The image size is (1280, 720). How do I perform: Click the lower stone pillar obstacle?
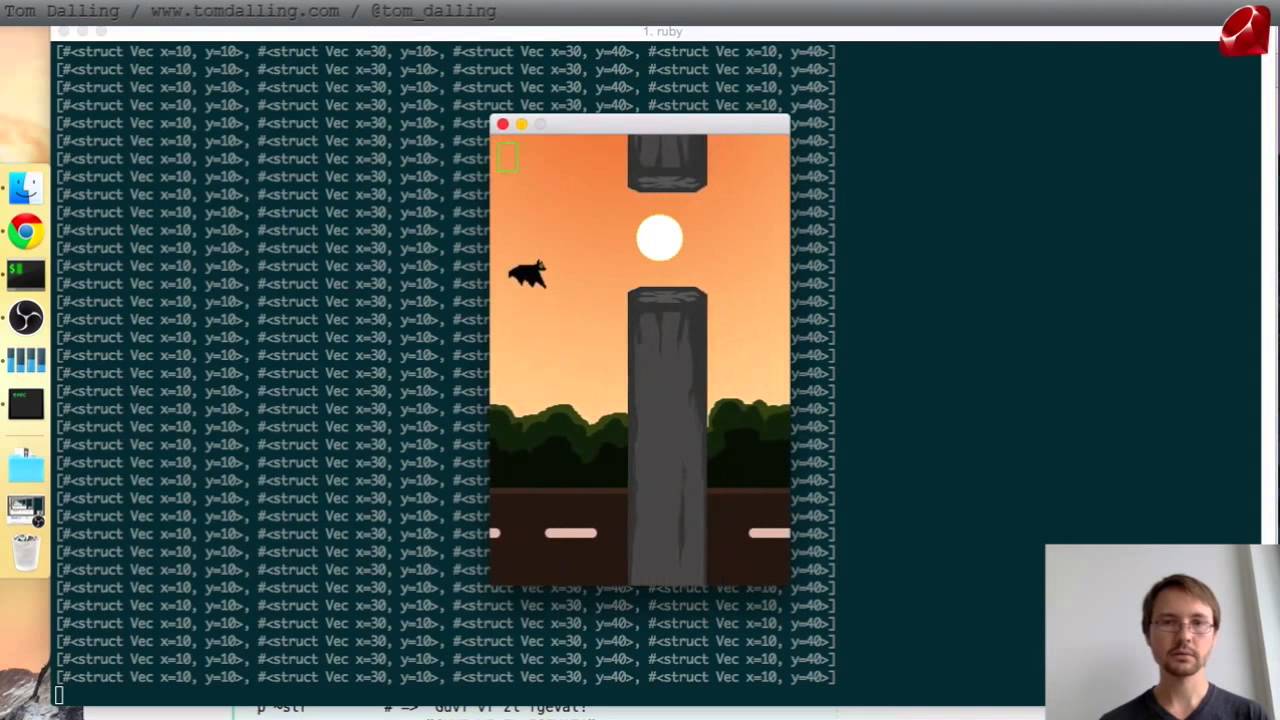667,436
